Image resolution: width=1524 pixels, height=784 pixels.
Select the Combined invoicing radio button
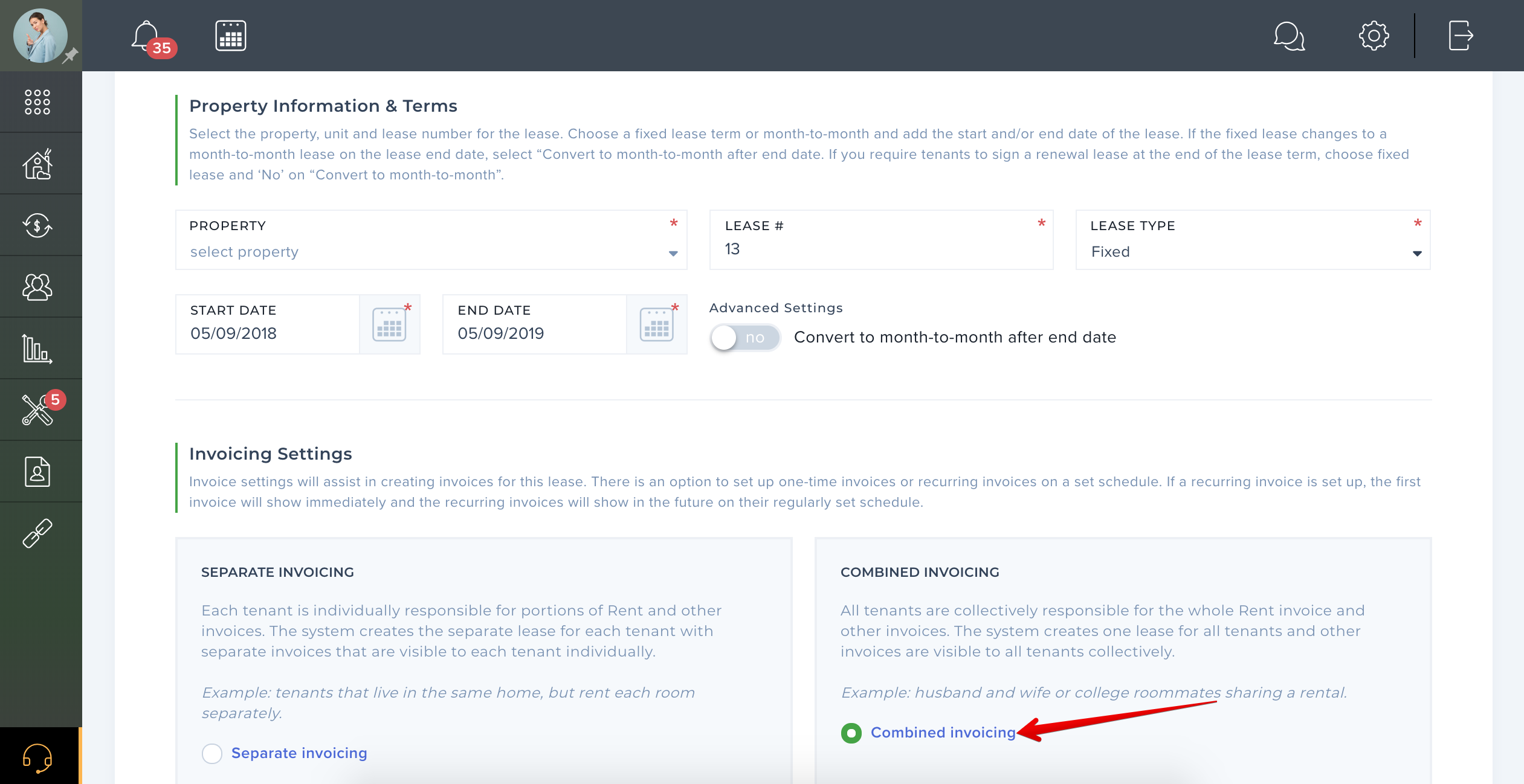tap(851, 733)
